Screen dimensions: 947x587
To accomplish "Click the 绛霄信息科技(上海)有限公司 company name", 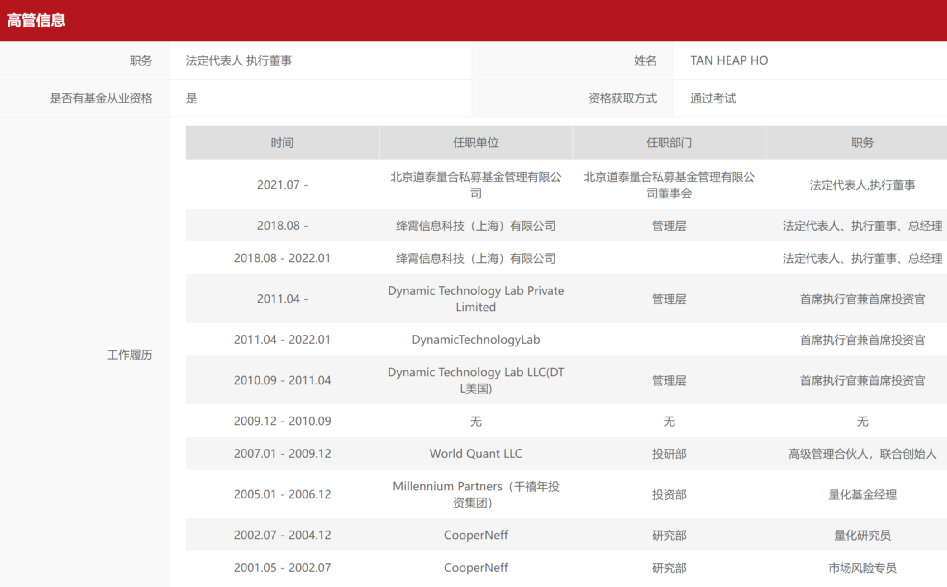I will pyautogui.click(x=475, y=225).
